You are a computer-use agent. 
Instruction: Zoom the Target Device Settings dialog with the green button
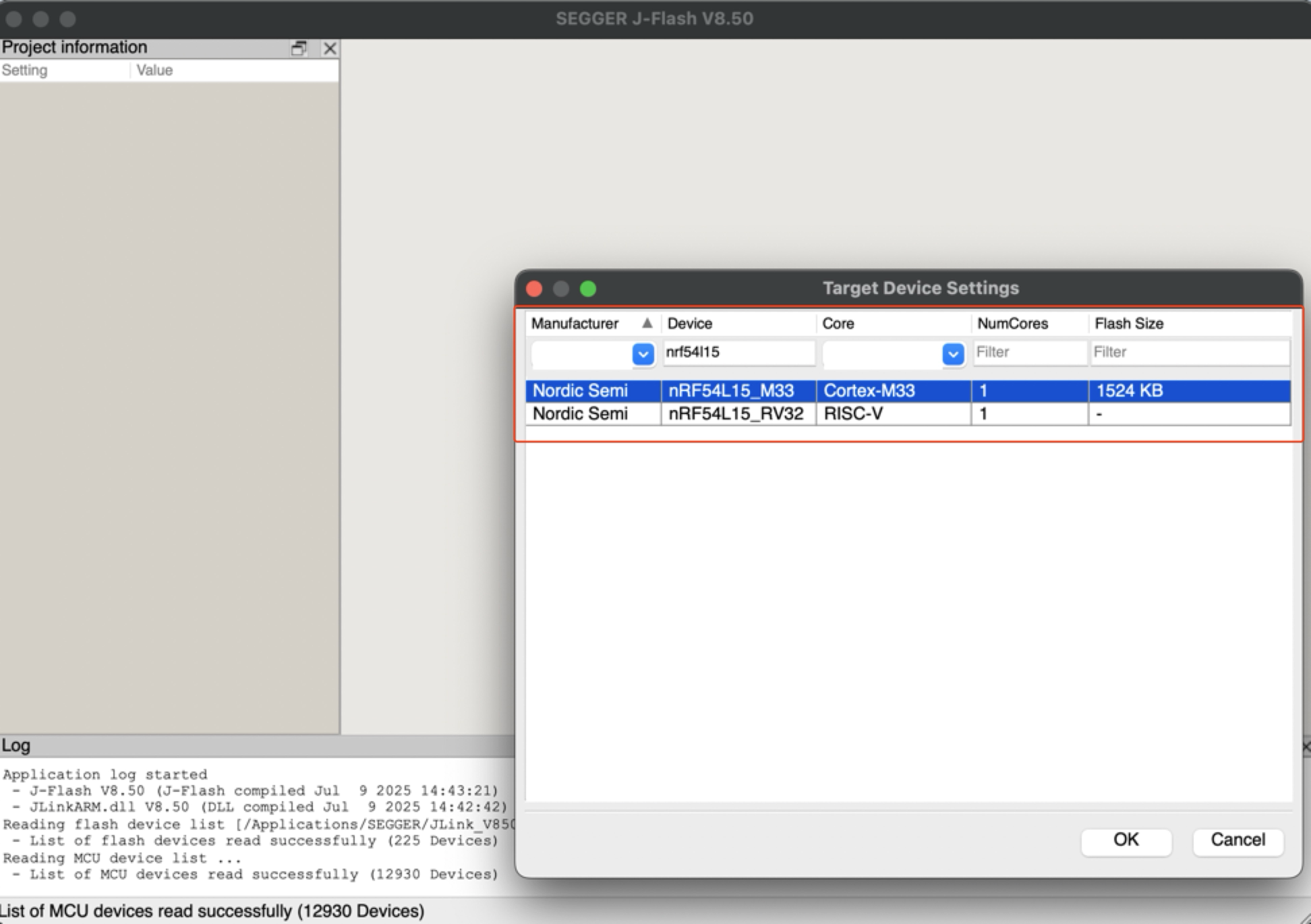(588, 289)
